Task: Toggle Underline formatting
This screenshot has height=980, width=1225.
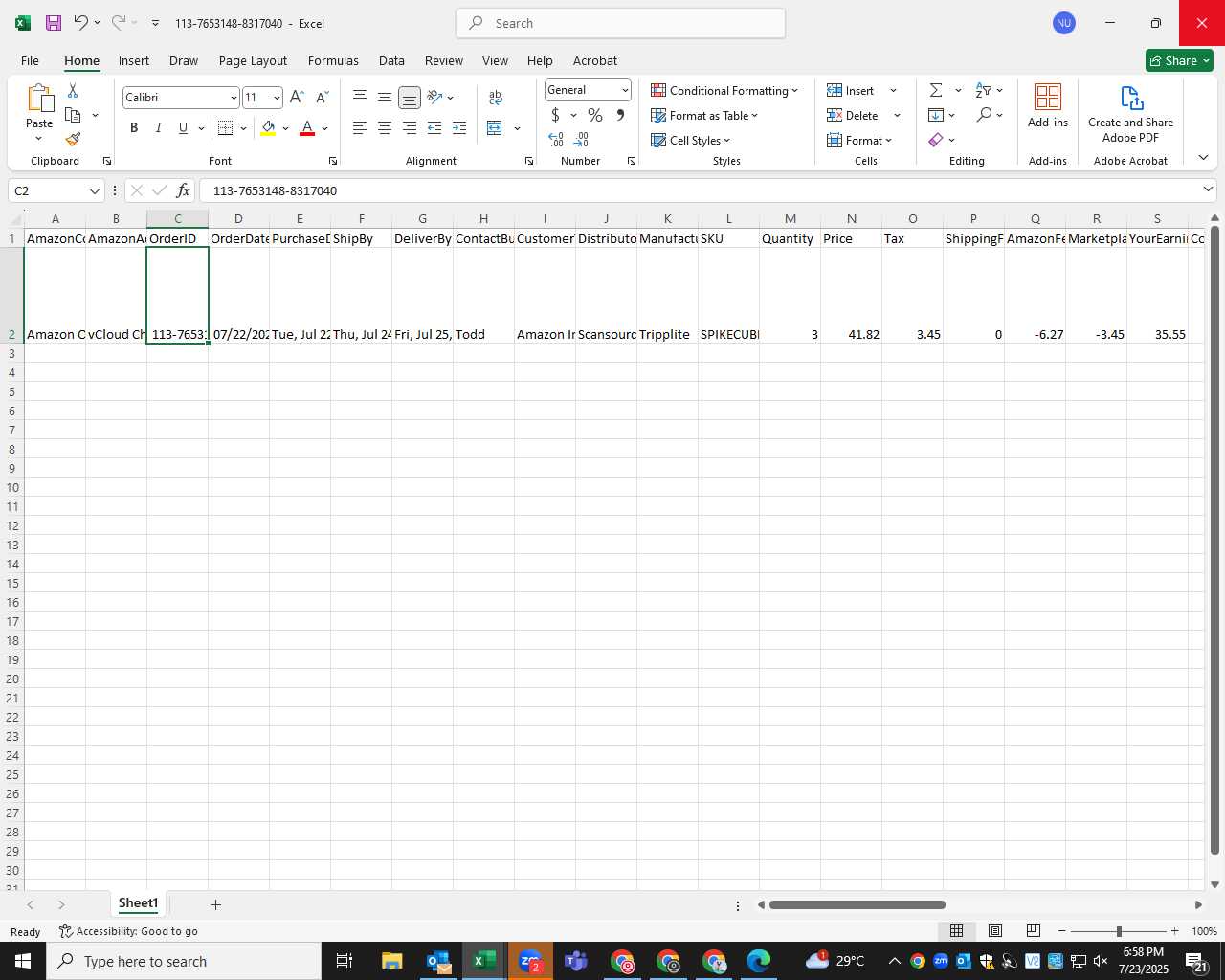Action: pos(183,127)
